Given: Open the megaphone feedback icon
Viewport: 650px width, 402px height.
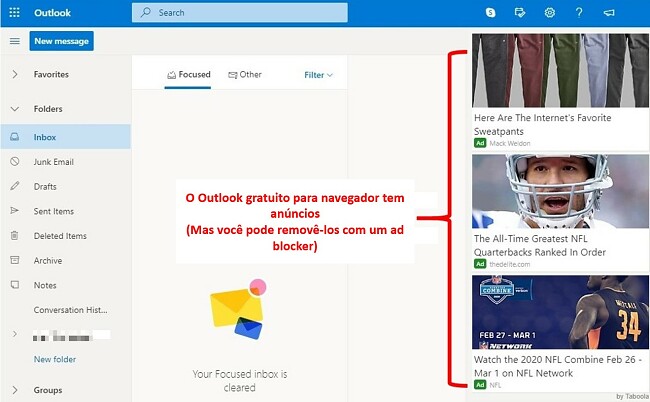Looking at the screenshot, I should tap(609, 13).
